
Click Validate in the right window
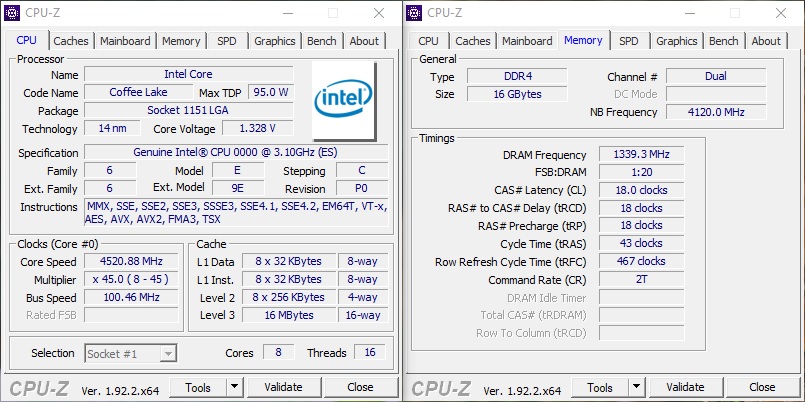pyautogui.click(x=685, y=387)
